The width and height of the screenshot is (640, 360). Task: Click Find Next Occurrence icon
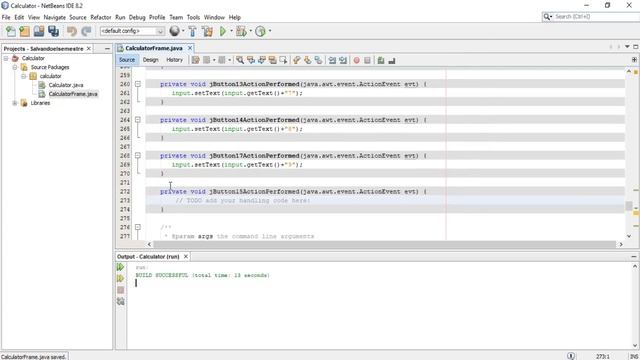262,60
